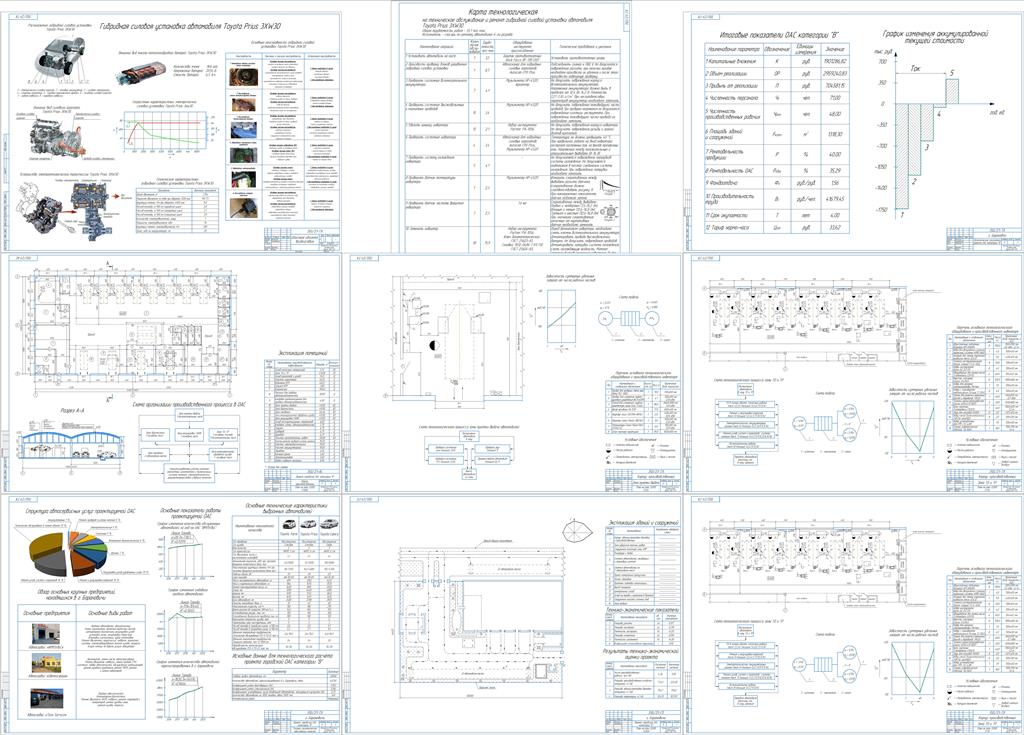Select the yellow service building photo
The width and height of the screenshot is (1024, 735).
pyautogui.click(x=46, y=663)
